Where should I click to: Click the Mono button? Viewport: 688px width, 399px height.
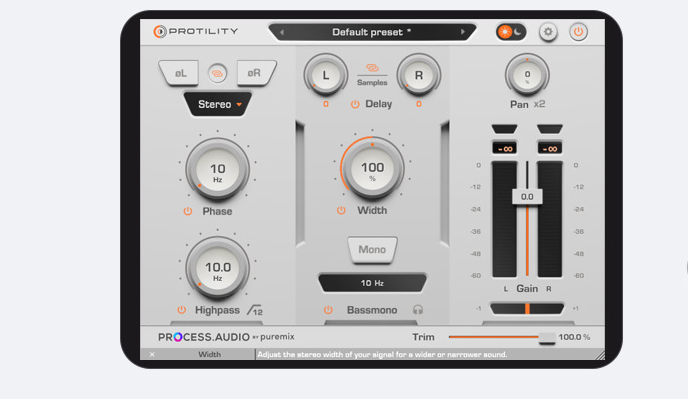tap(372, 250)
